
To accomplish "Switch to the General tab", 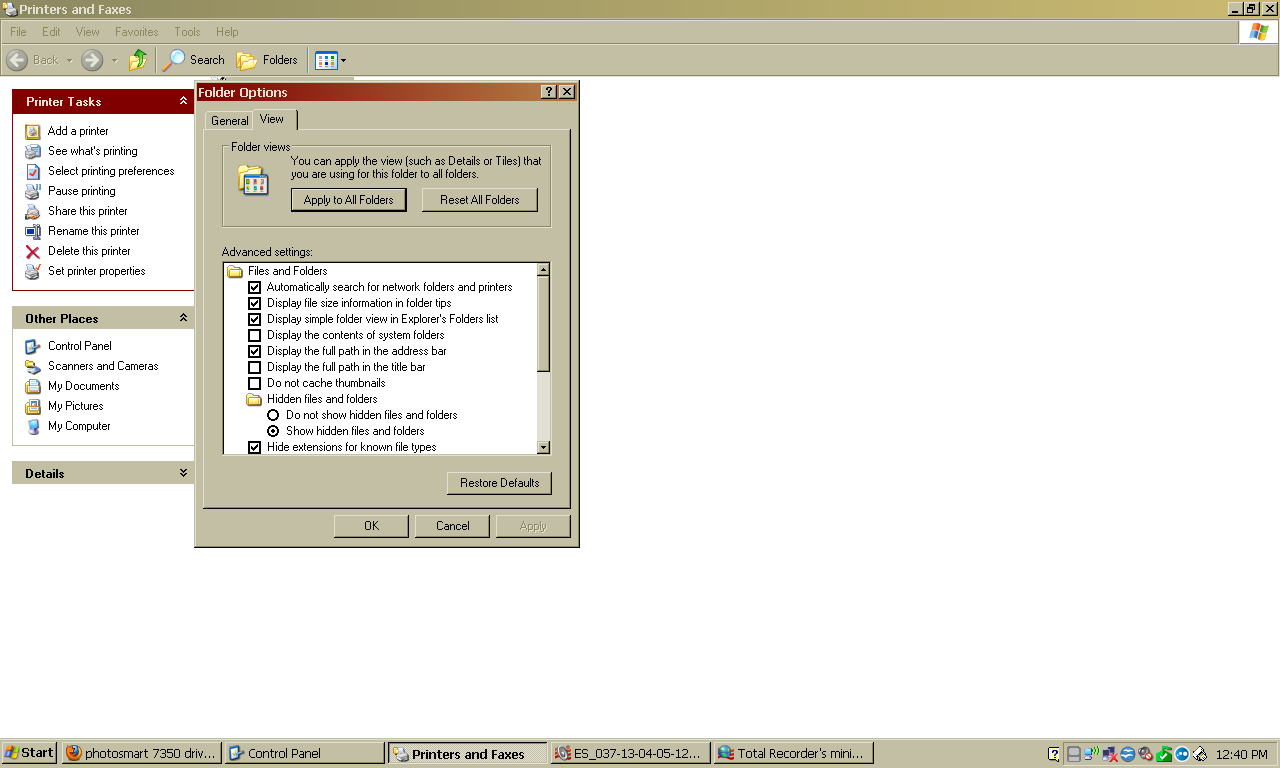I will [229, 121].
